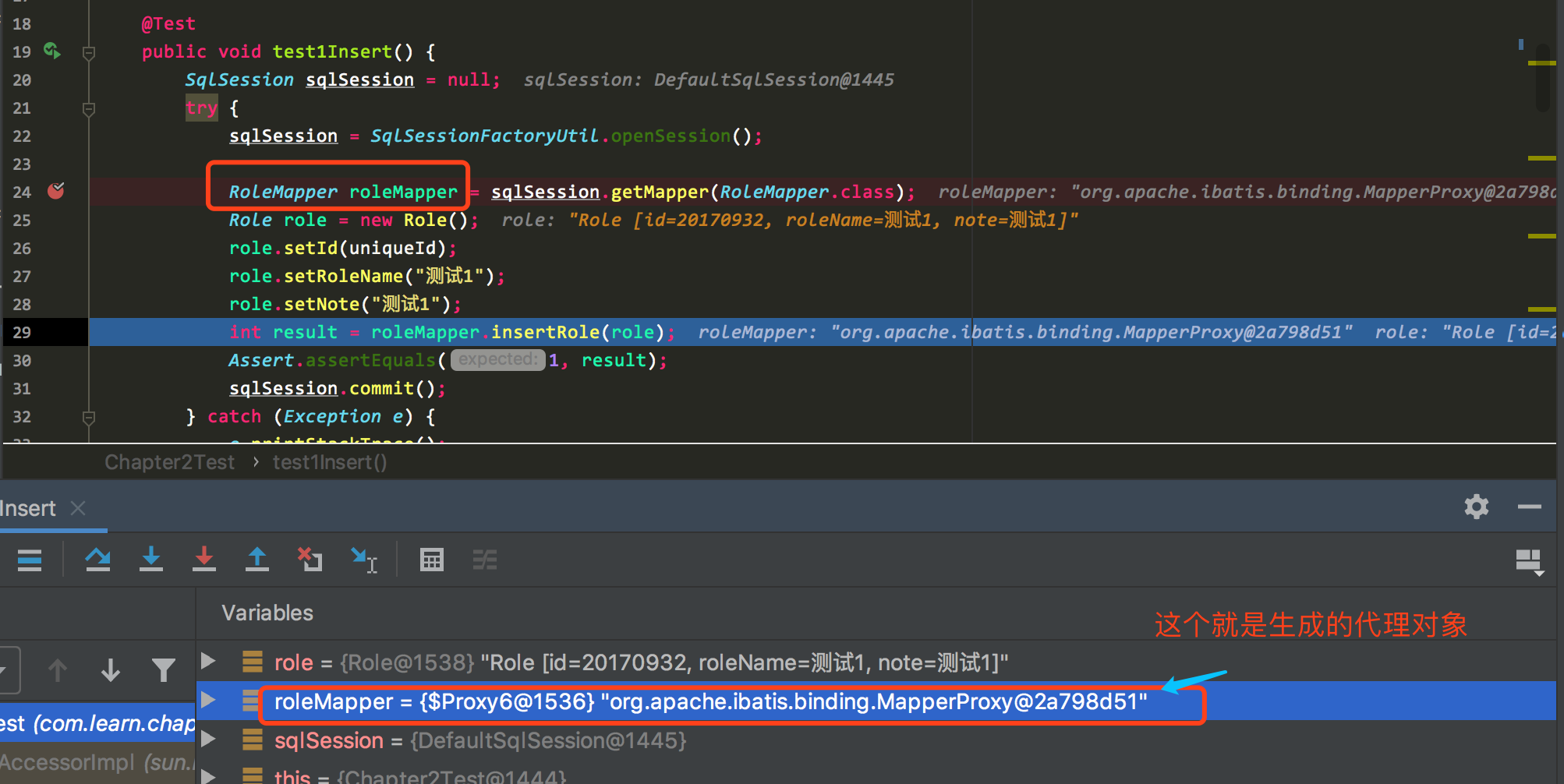
Task: Close the Insert debug tab
Action: tap(78, 508)
